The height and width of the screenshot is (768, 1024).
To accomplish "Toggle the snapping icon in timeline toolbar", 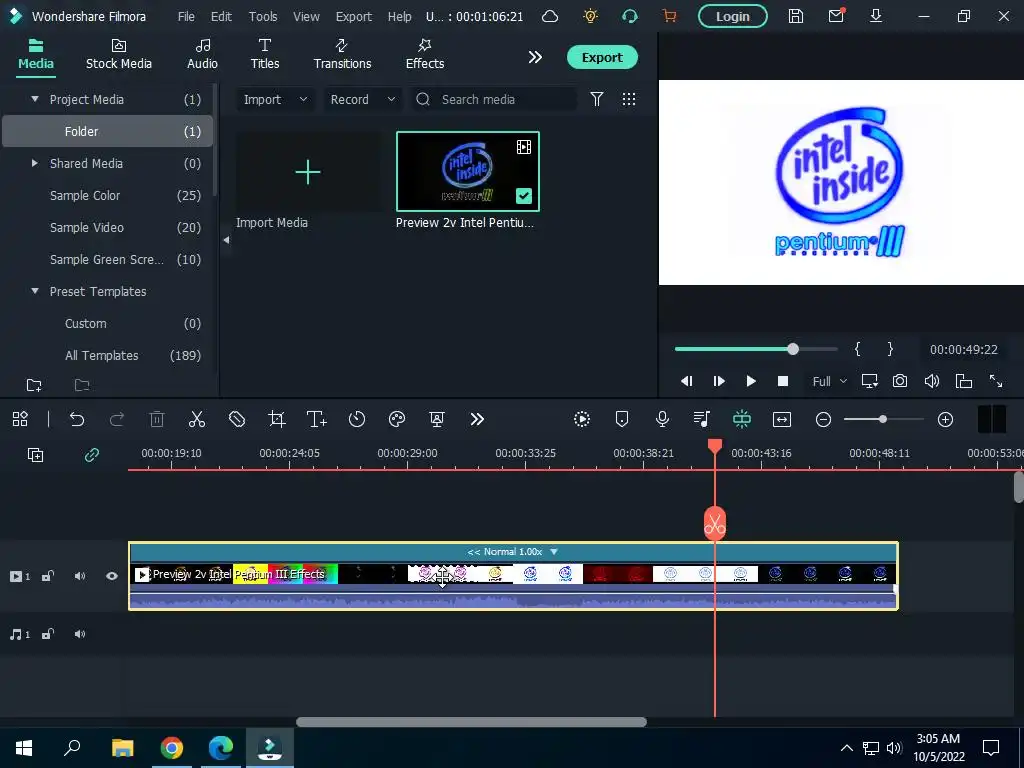I will coord(742,419).
